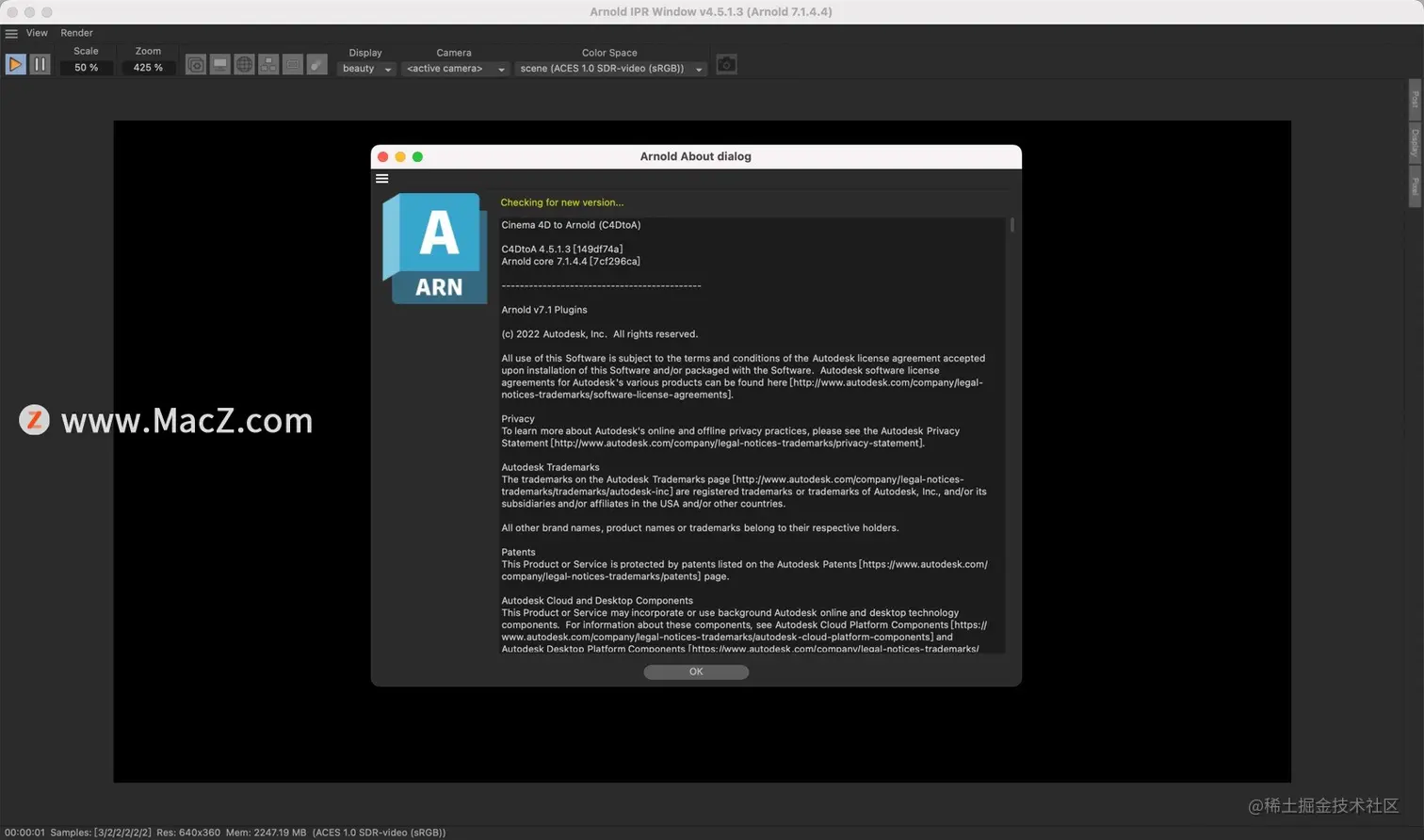Edit the Scale 50 % field
The width and height of the screenshot is (1424, 840).
point(87,68)
